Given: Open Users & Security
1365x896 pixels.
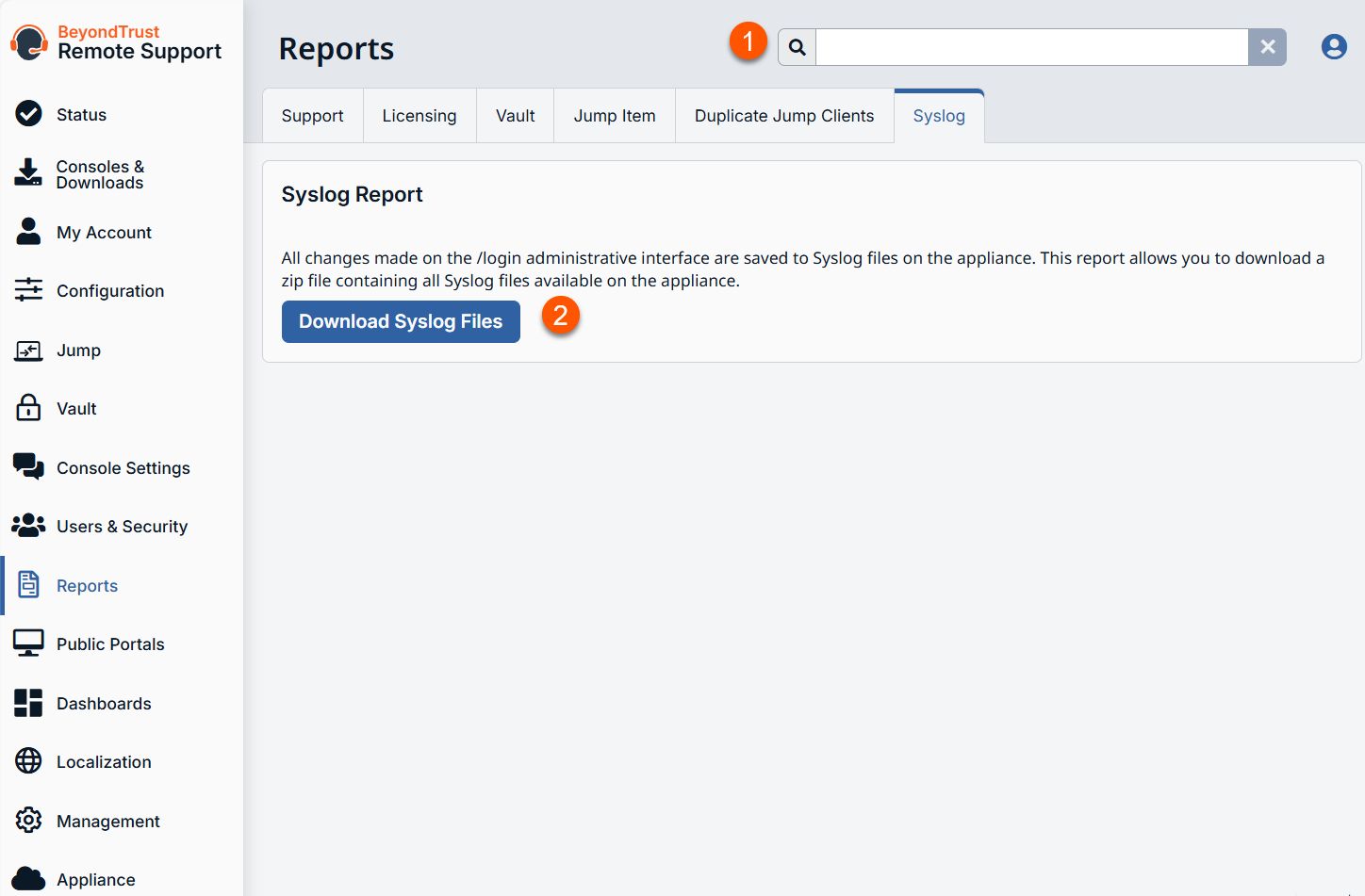Looking at the screenshot, I should click(122, 527).
